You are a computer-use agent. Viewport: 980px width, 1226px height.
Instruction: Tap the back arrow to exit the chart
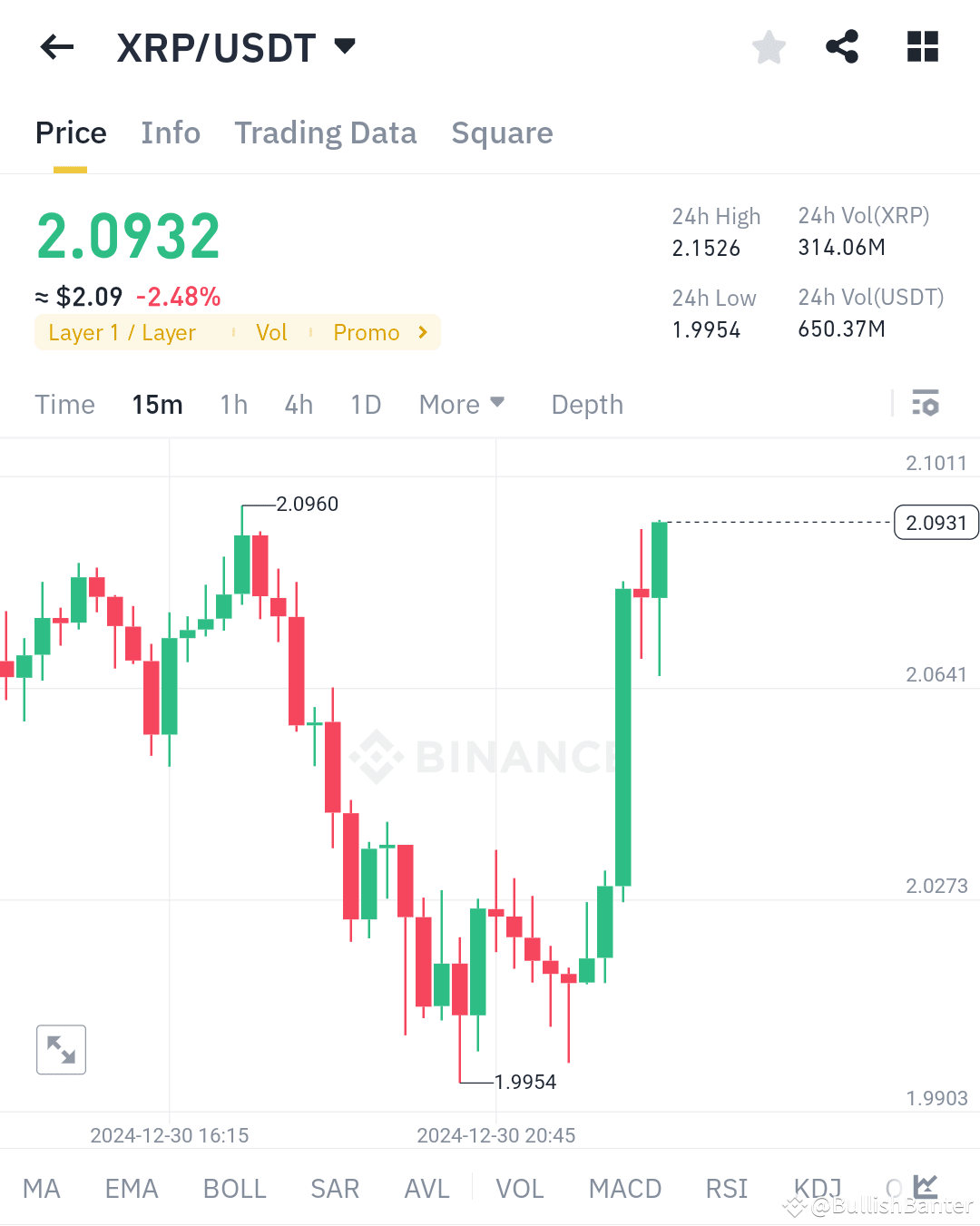point(56,47)
